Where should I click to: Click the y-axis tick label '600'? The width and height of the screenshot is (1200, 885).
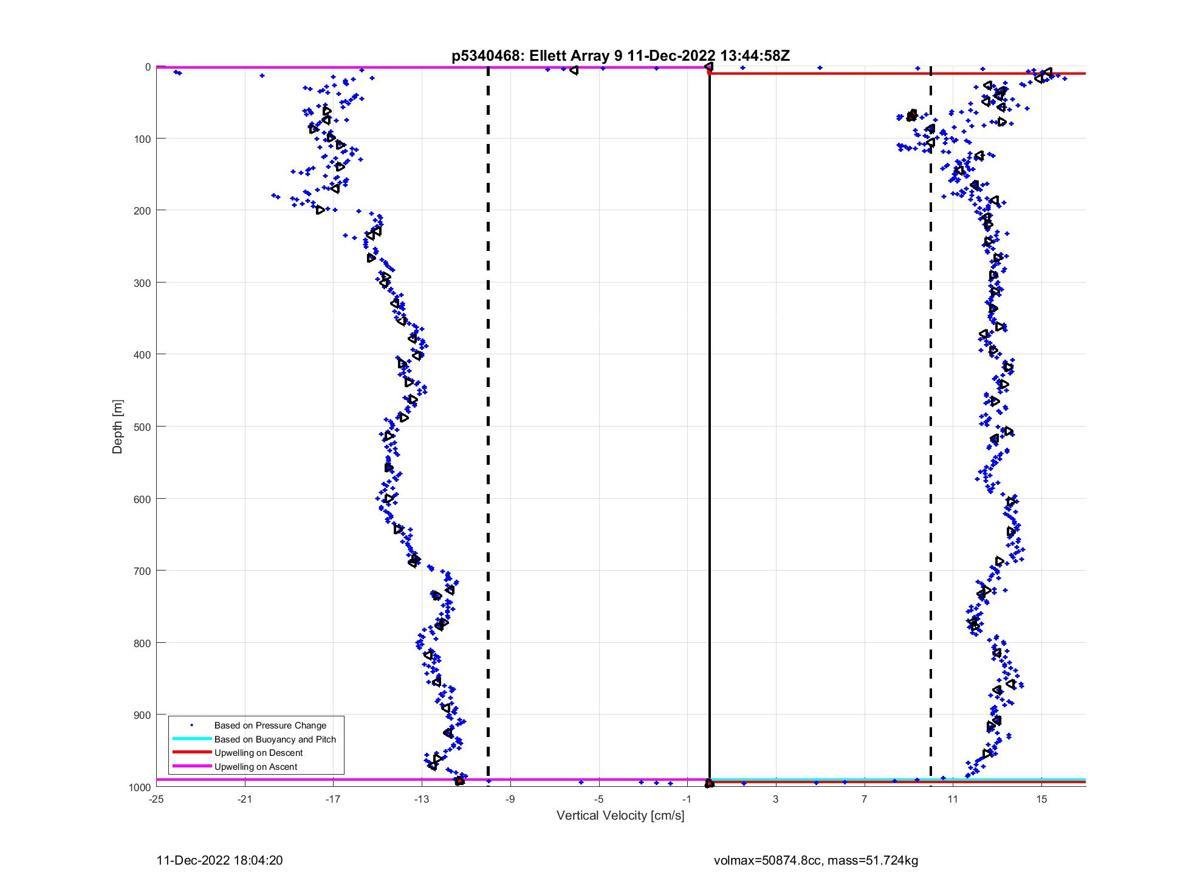142,499
